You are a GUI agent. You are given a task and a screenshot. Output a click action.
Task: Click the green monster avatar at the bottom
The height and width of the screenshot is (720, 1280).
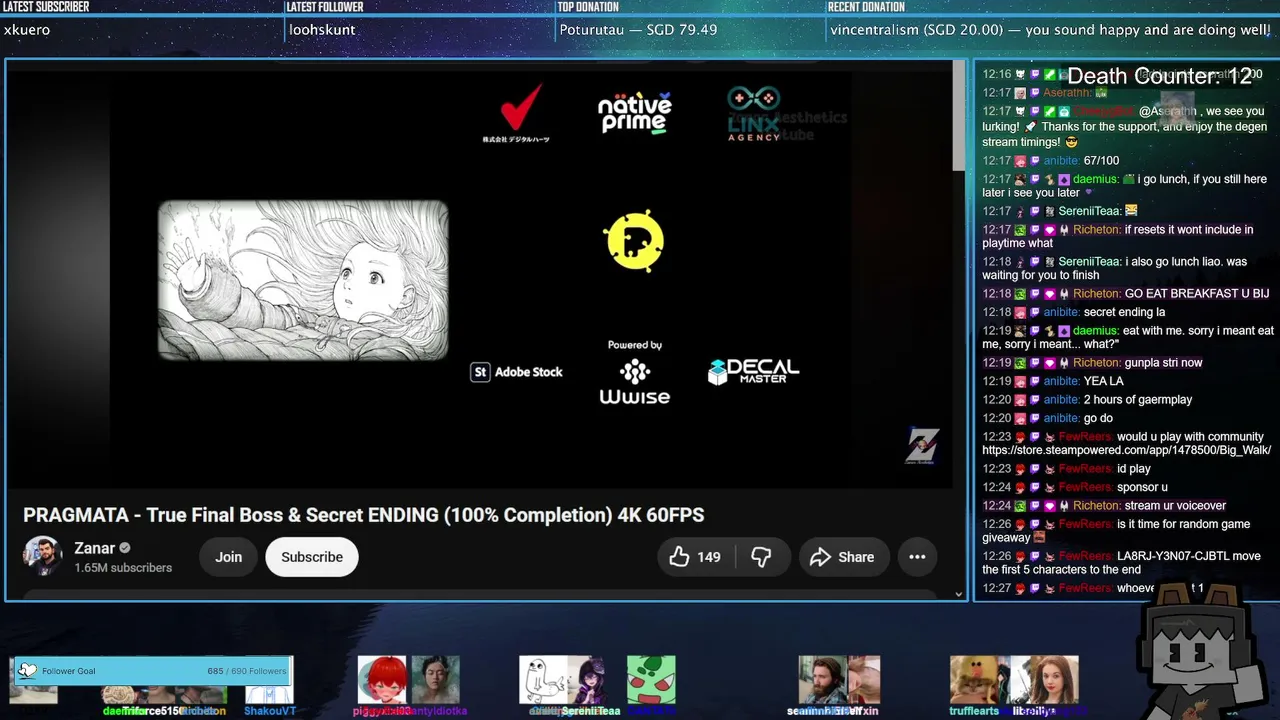click(x=651, y=680)
